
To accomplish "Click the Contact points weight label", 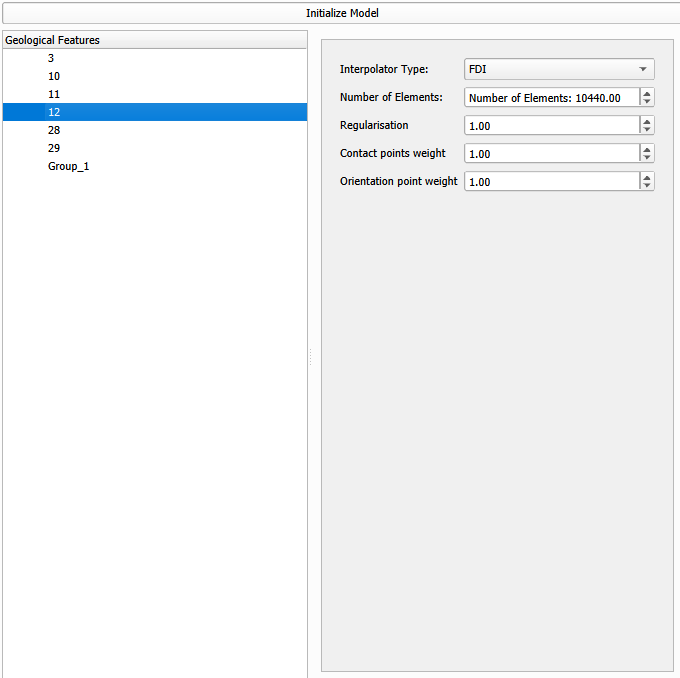I will click(x=392, y=153).
